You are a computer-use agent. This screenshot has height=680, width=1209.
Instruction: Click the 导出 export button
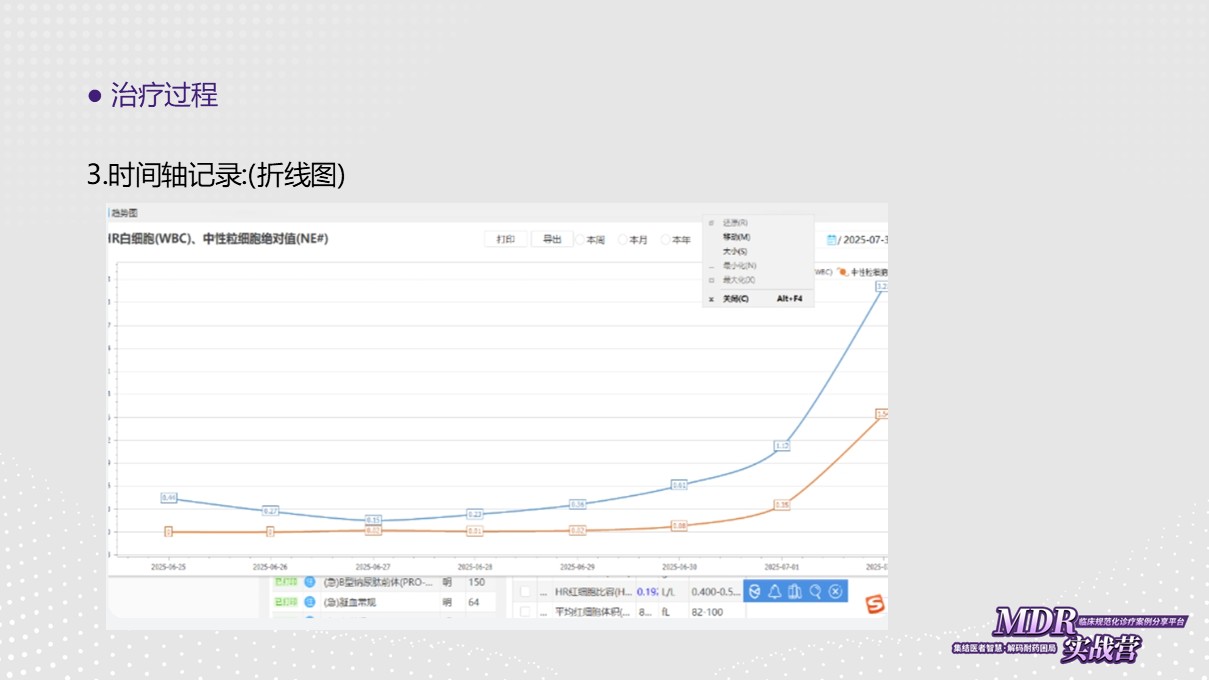[551, 240]
